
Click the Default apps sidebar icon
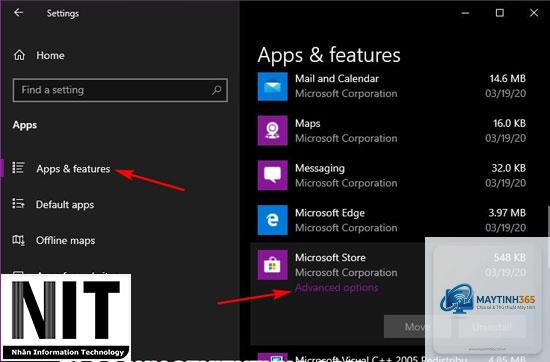point(18,203)
